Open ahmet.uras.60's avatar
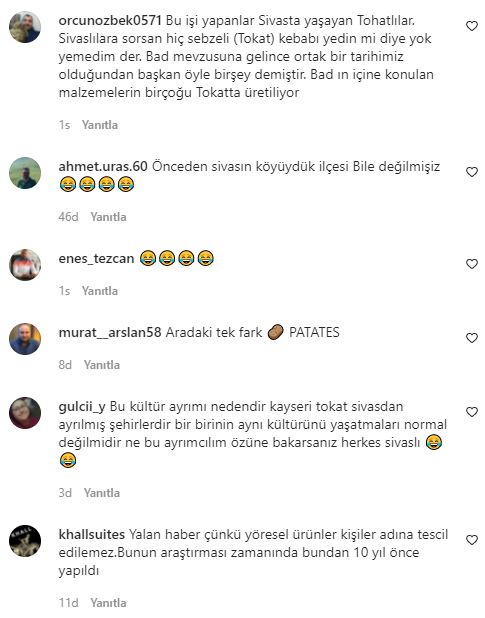Viewport: 485px width, 618px height. point(25,173)
